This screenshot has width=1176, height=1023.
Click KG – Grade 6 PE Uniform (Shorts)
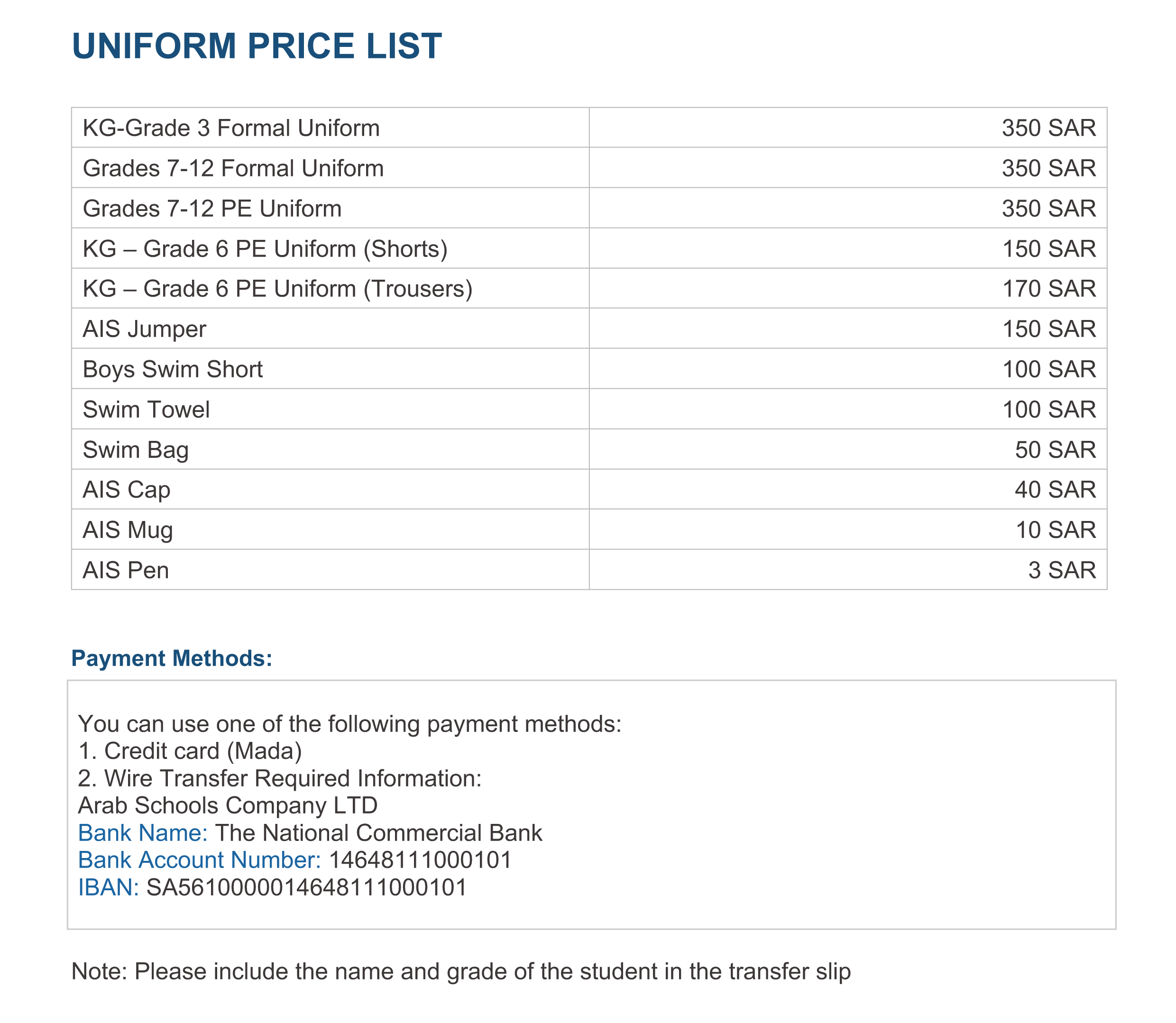[x=265, y=249]
